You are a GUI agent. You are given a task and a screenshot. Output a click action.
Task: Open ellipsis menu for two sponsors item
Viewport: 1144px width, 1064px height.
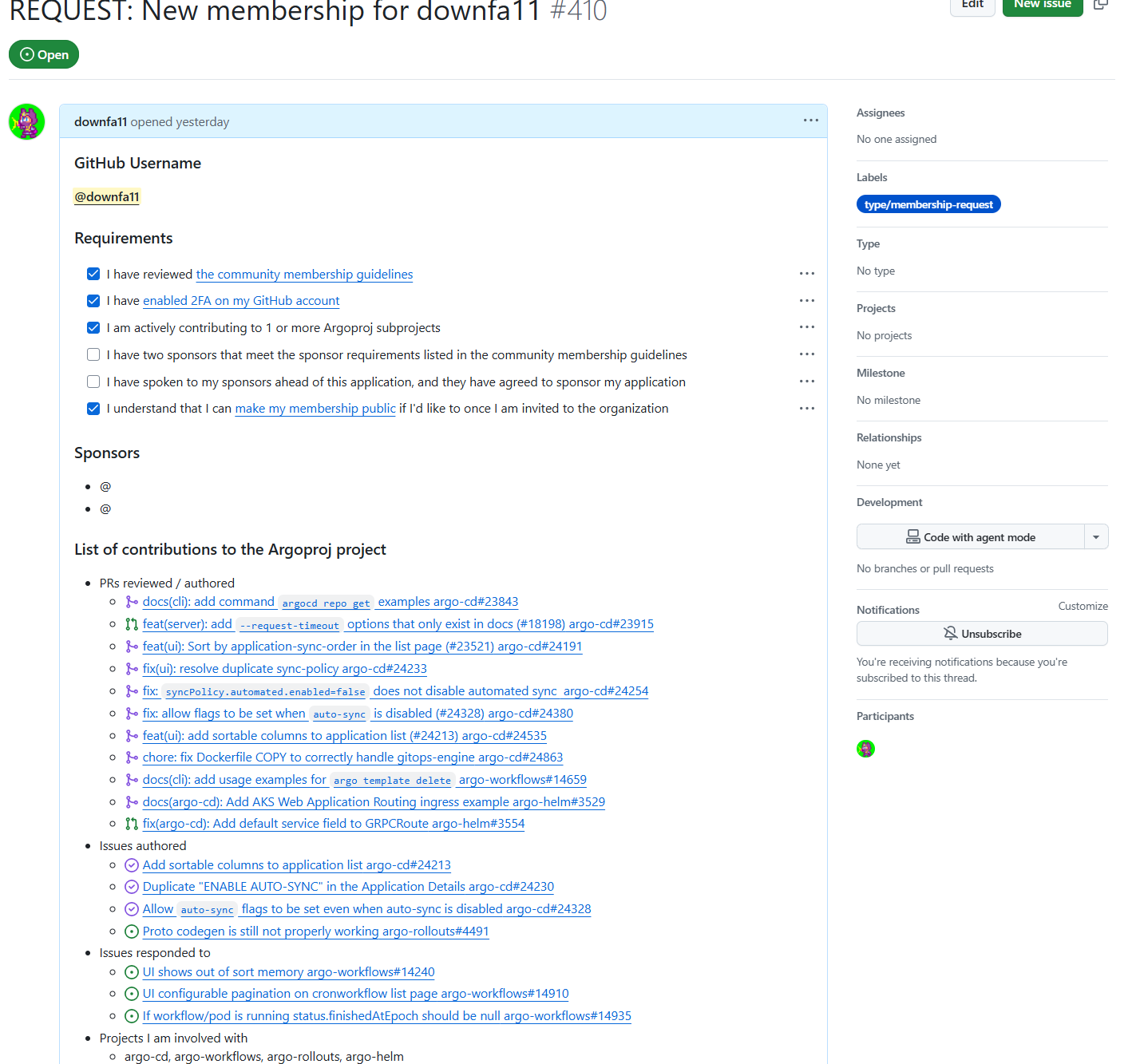tap(807, 354)
